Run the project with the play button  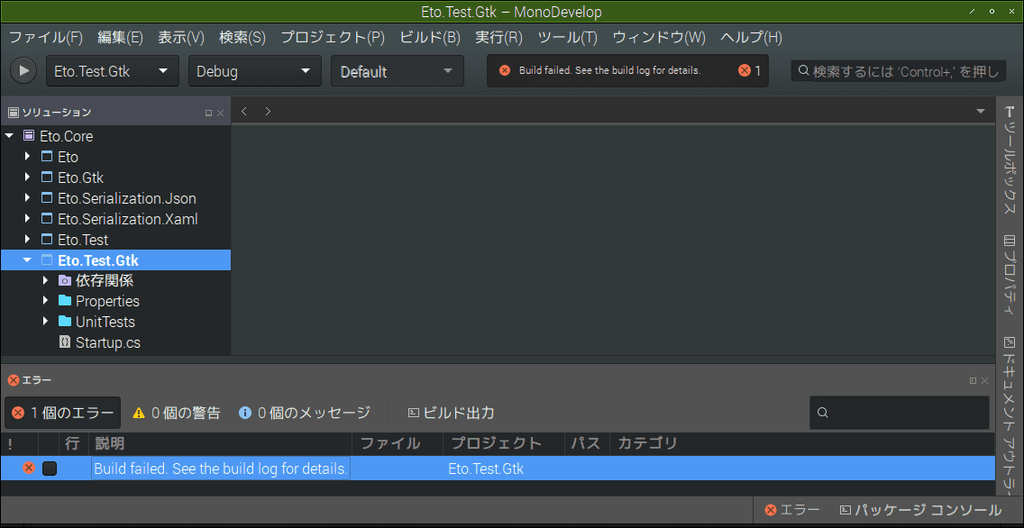(x=24, y=70)
